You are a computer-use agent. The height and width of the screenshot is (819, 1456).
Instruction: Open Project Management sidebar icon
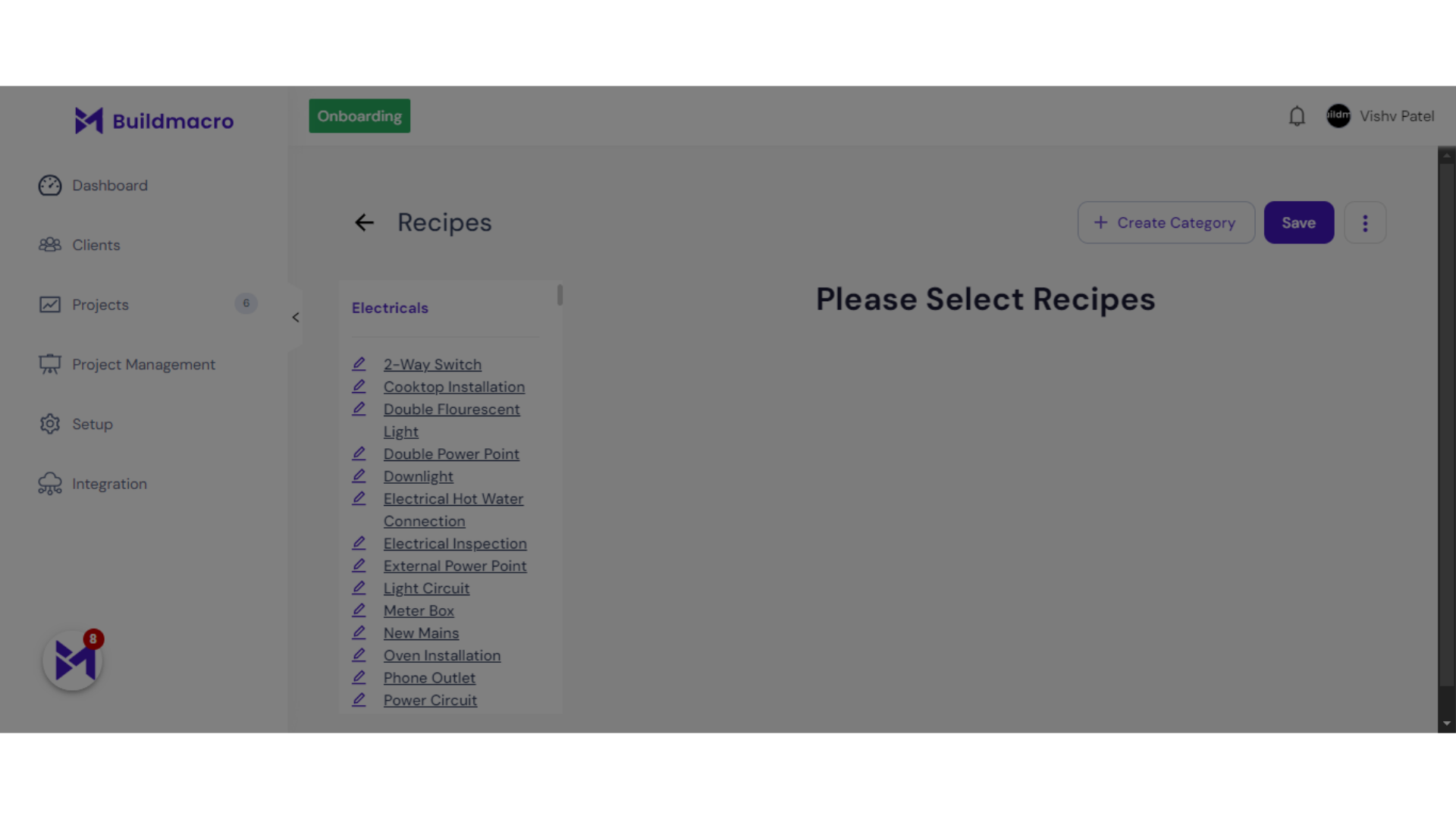49,363
